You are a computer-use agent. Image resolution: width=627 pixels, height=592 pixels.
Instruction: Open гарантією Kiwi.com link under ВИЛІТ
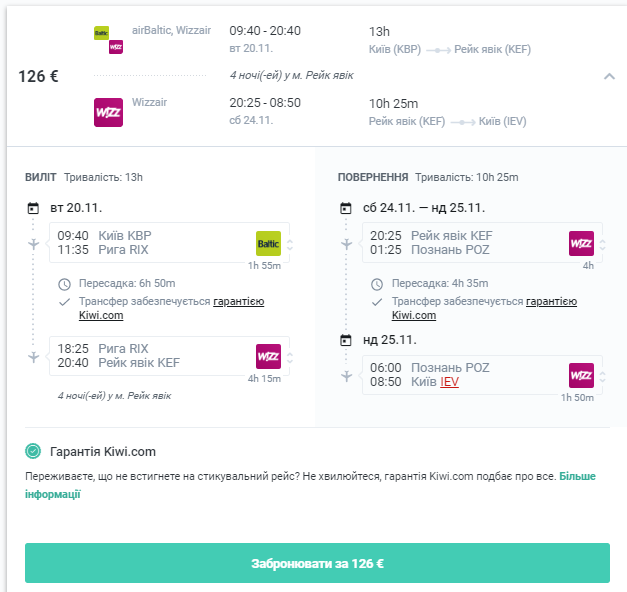pyautogui.click(x=238, y=301)
